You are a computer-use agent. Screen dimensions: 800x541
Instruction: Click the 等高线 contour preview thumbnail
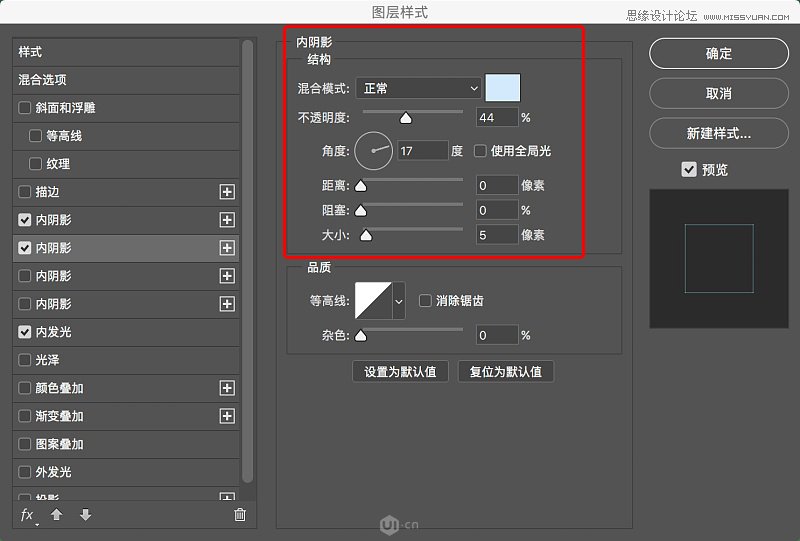(373, 301)
